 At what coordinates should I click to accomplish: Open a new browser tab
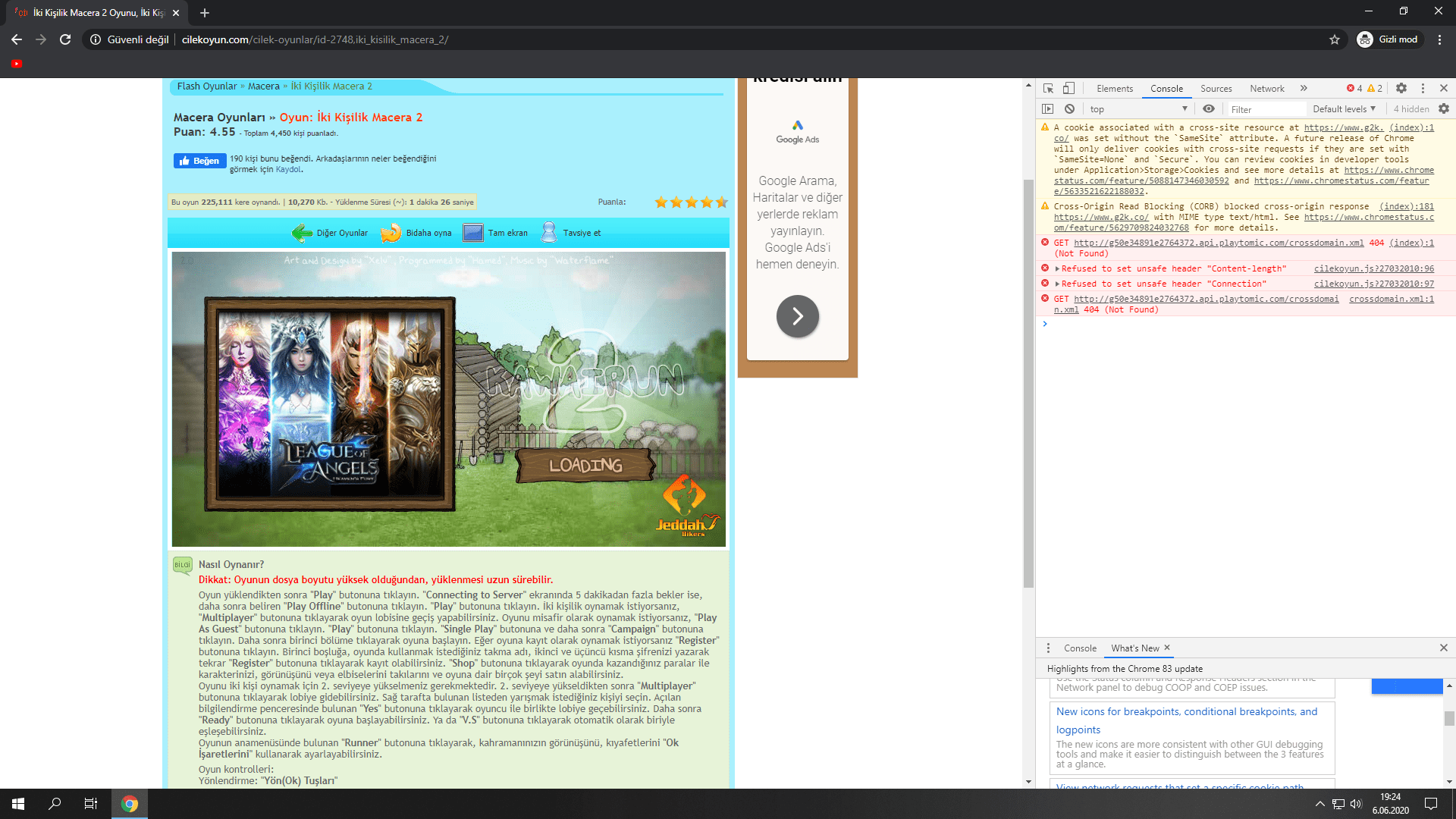(x=205, y=13)
